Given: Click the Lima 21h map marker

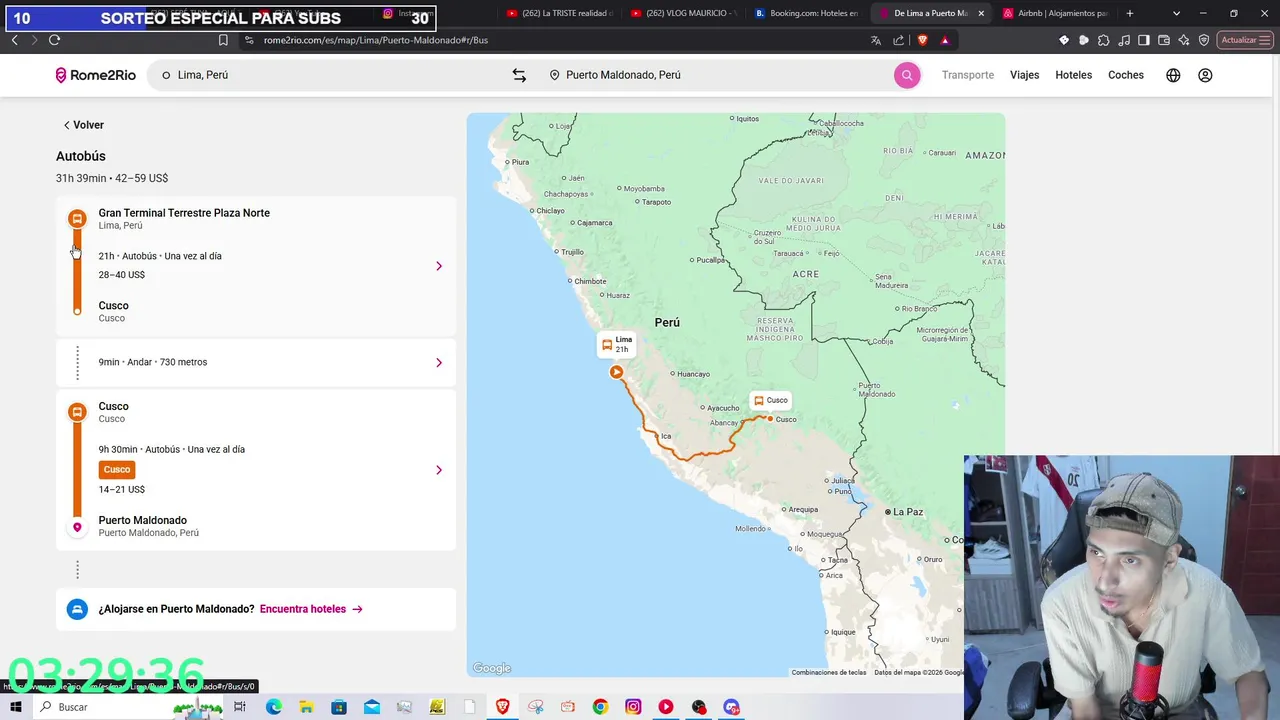Looking at the screenshot, I should [x=617, y=345].
